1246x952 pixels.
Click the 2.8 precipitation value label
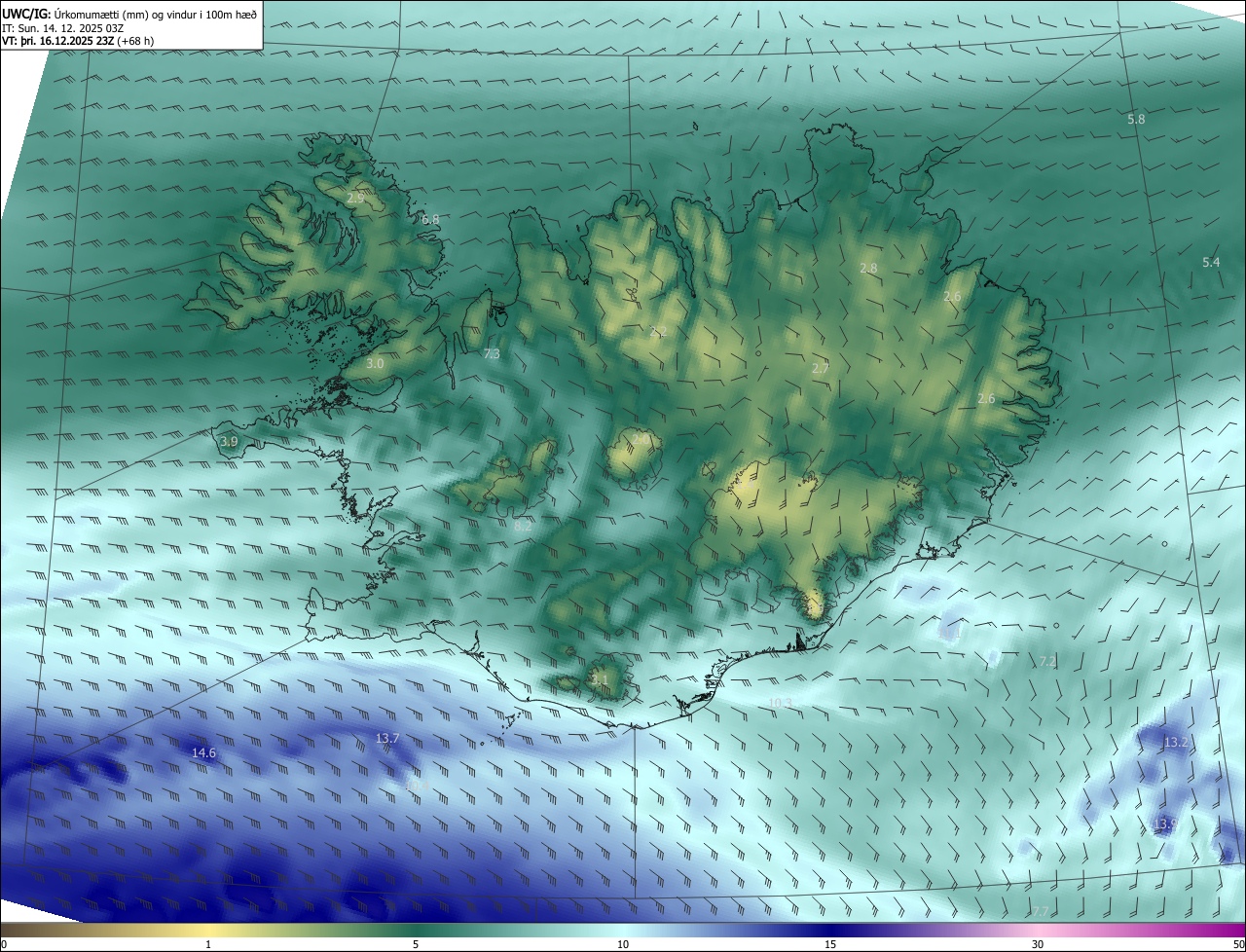(x=868, y=268)
